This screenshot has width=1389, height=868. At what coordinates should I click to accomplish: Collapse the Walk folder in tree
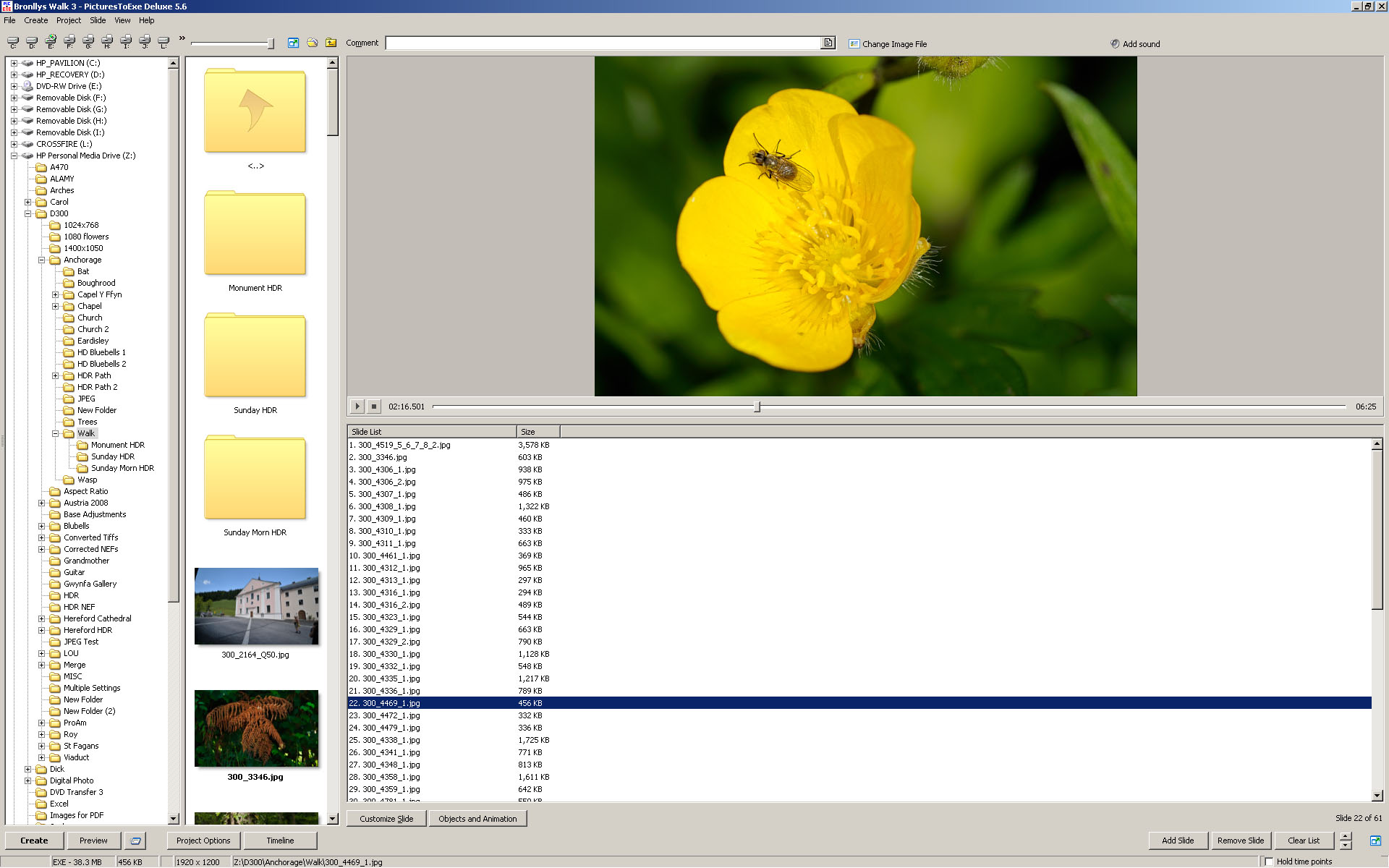click(x=55, y=433)
